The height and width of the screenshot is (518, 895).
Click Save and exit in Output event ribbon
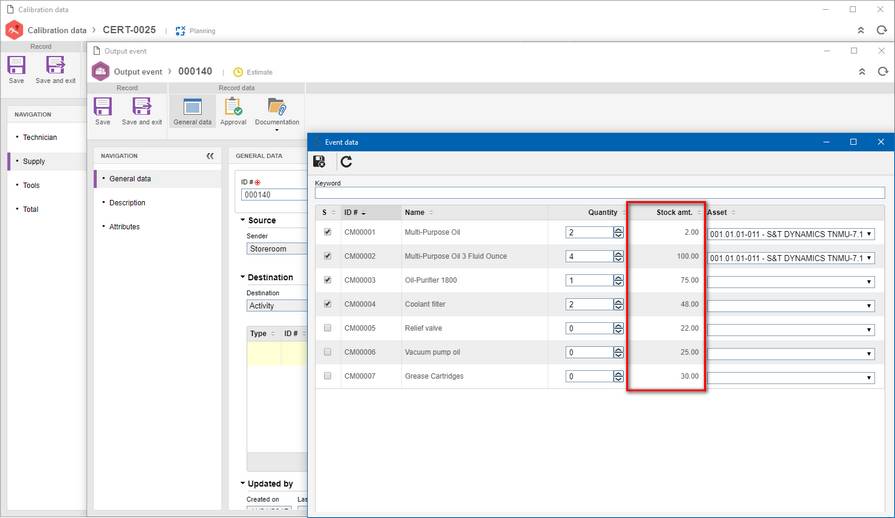[x=142, y=111]
